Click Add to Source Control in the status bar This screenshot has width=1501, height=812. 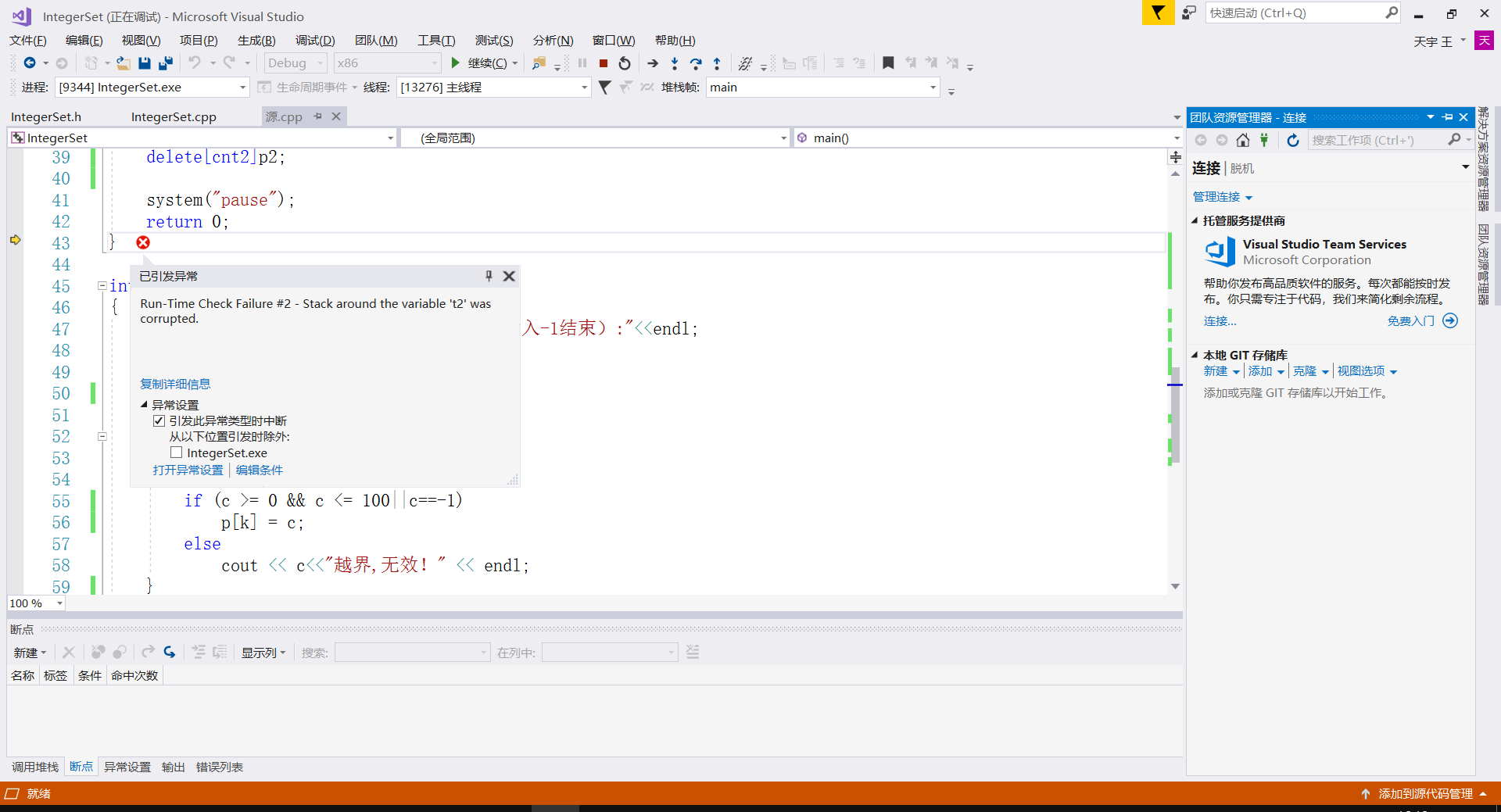point(1425,794)
